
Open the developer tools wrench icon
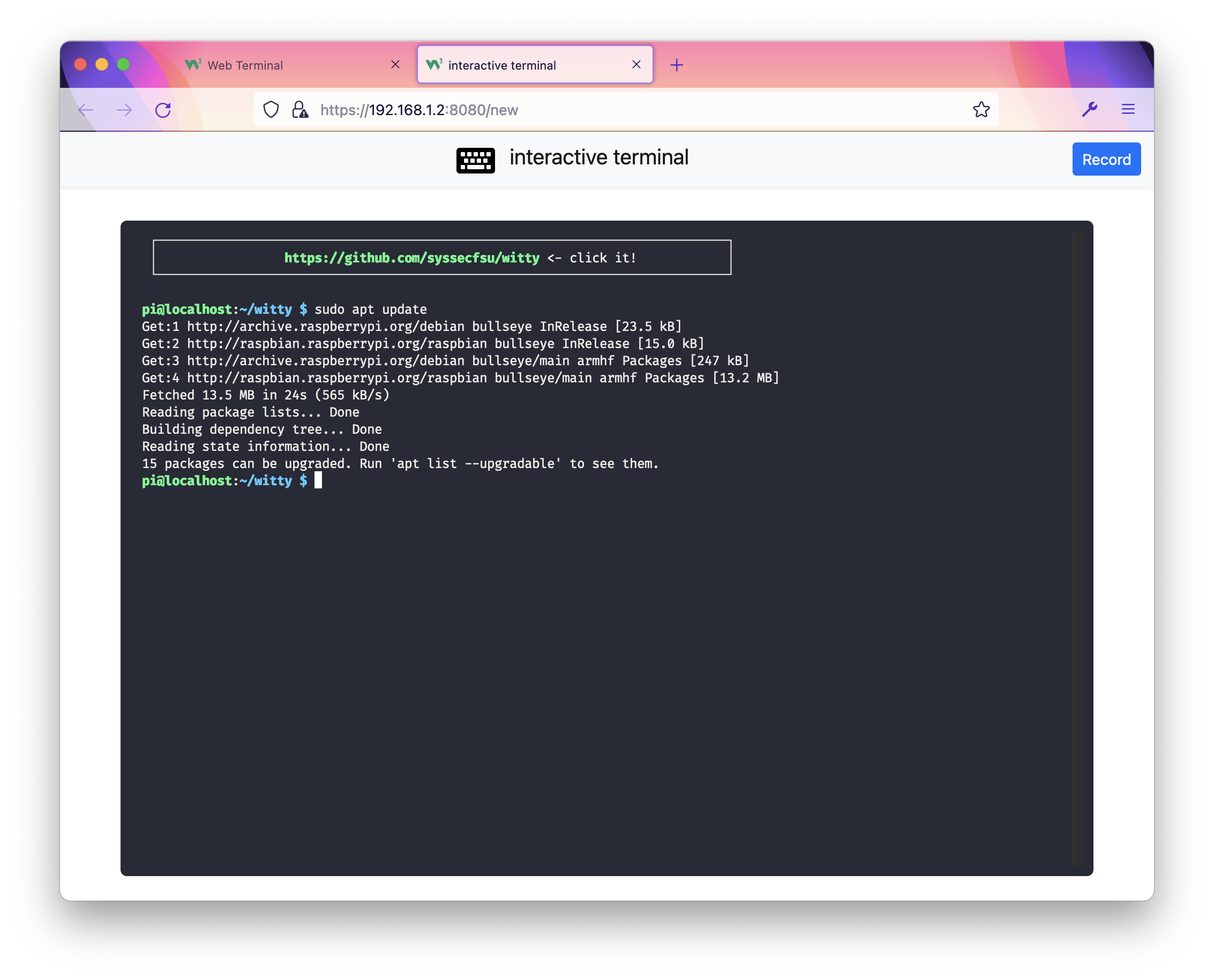[x=1089, y=110]
